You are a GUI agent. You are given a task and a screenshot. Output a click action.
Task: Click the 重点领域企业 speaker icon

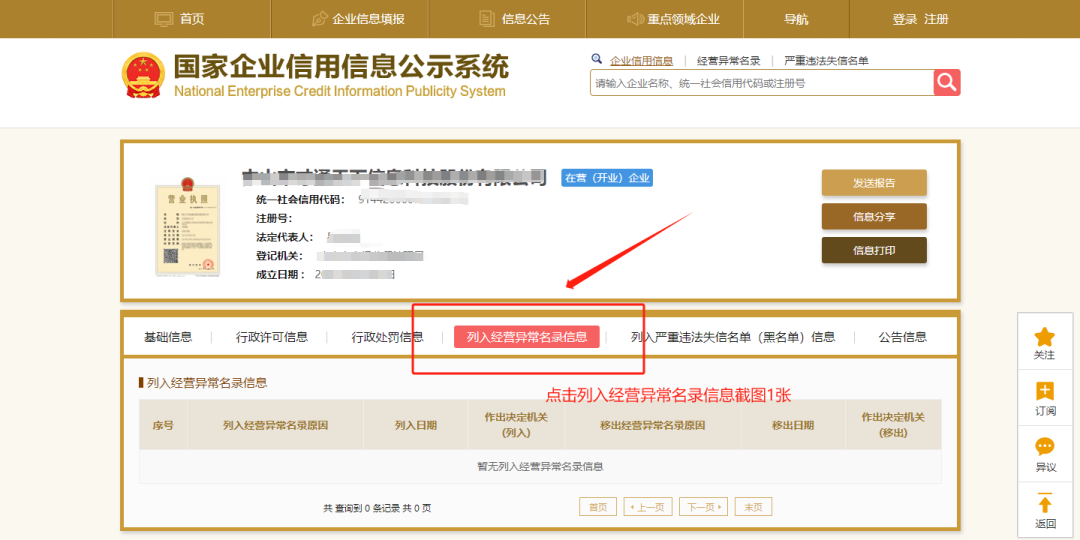coord(635,19)
